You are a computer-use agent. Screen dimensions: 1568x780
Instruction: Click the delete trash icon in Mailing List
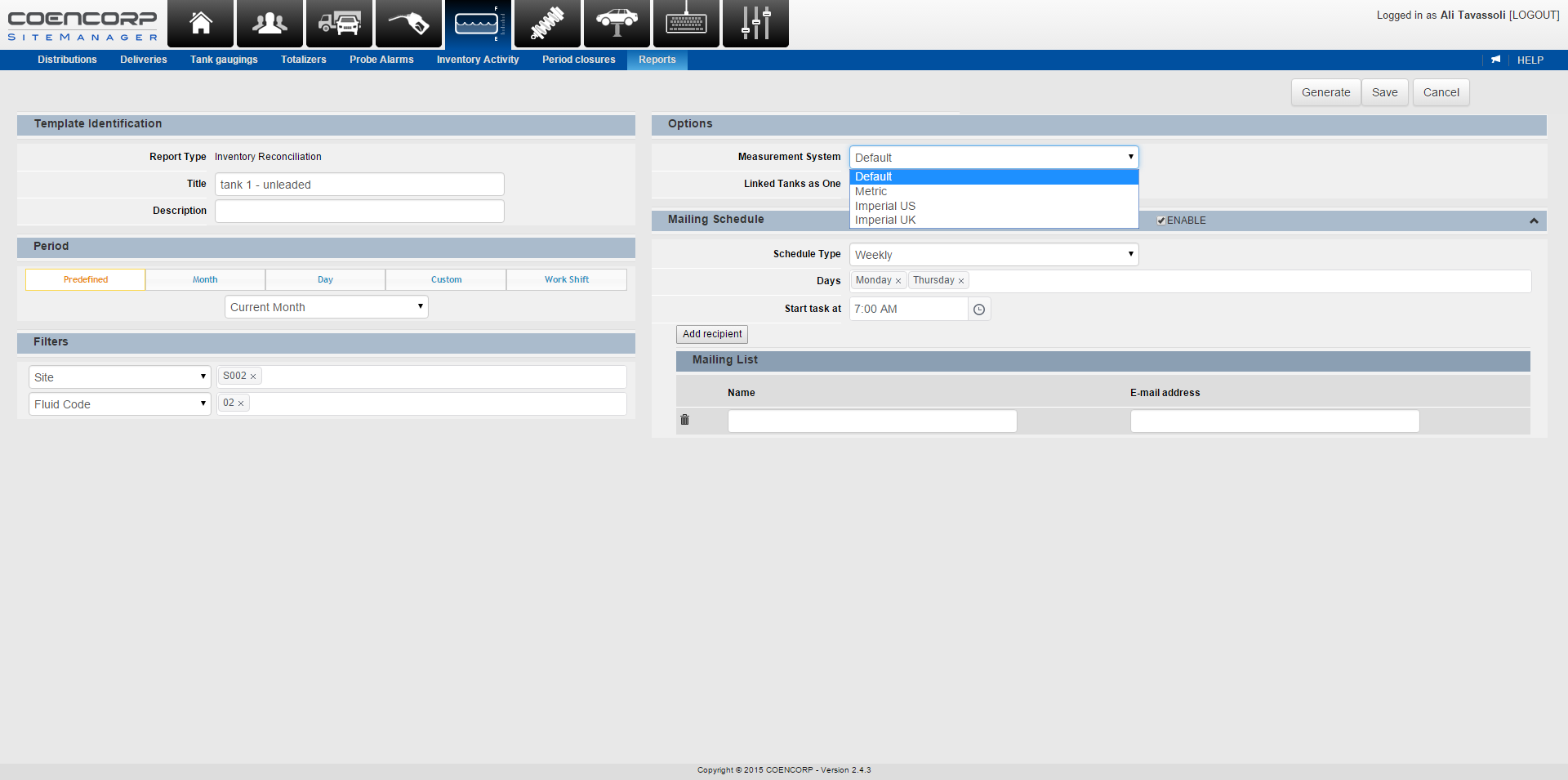click(x=685, y=420)
